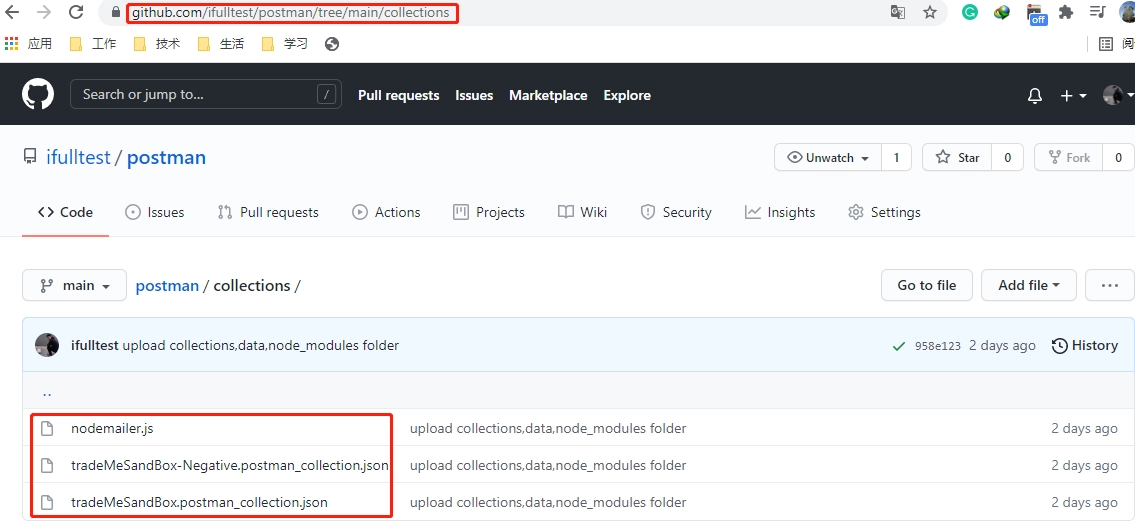This screenshot has width=1135, height=528.
Task: Click the browser back arrow
Action: click(x=12, y=12)
